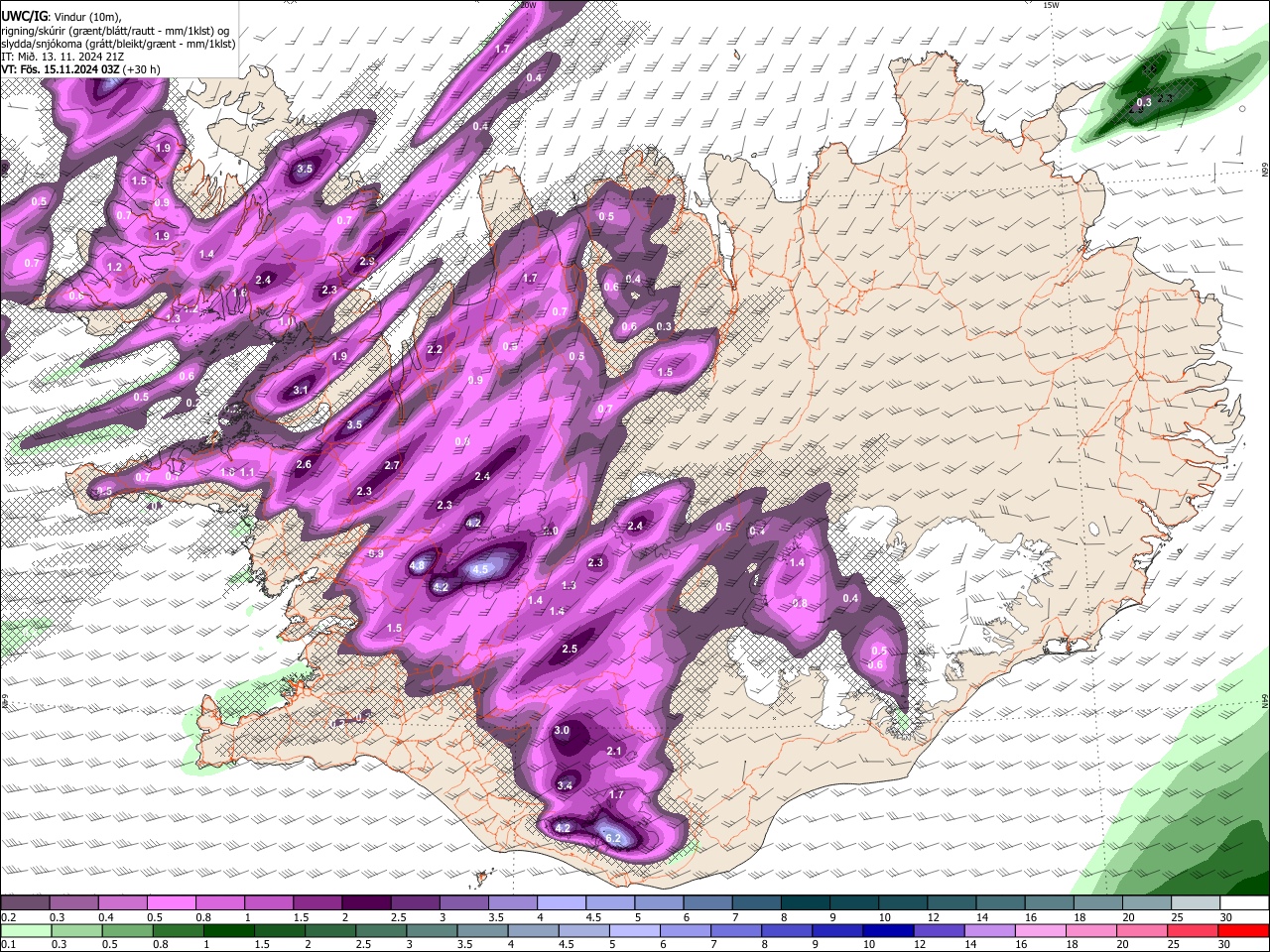Click the 2.2 precipitation value on map
Image resolution: width=1270 pixels, height=952 pixels.
[x=435, y=350]
